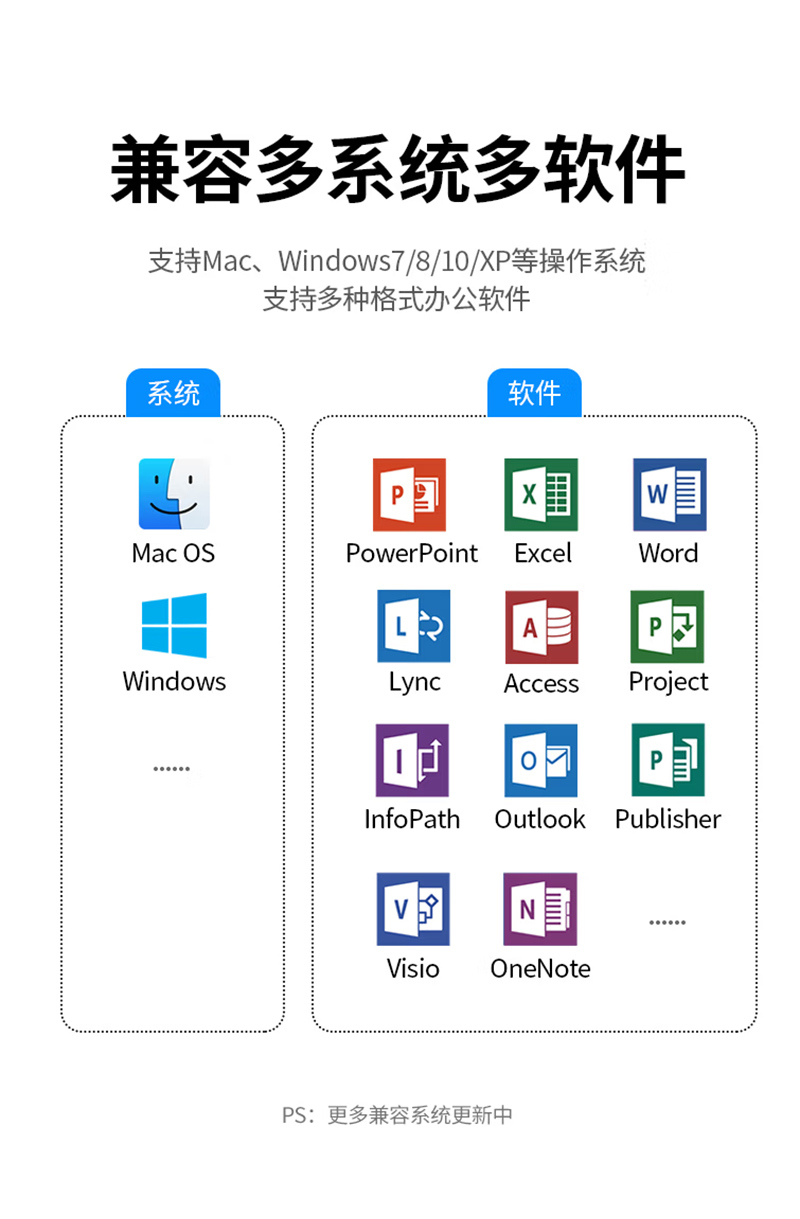Select the Lync icon
Viewport: 800px width, 1219px height.
414,626
